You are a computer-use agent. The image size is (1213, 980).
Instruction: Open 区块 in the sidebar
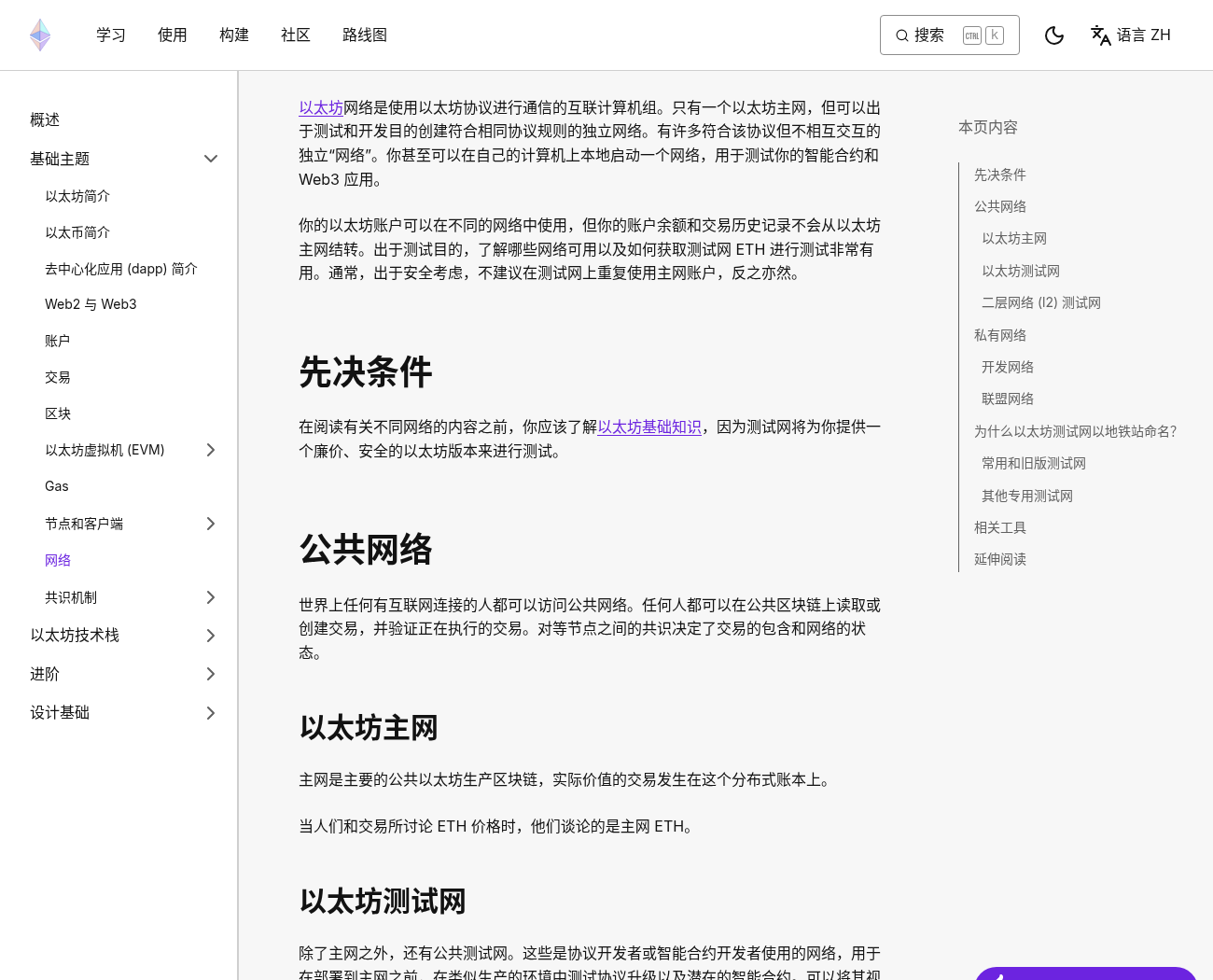pos(58,413)
